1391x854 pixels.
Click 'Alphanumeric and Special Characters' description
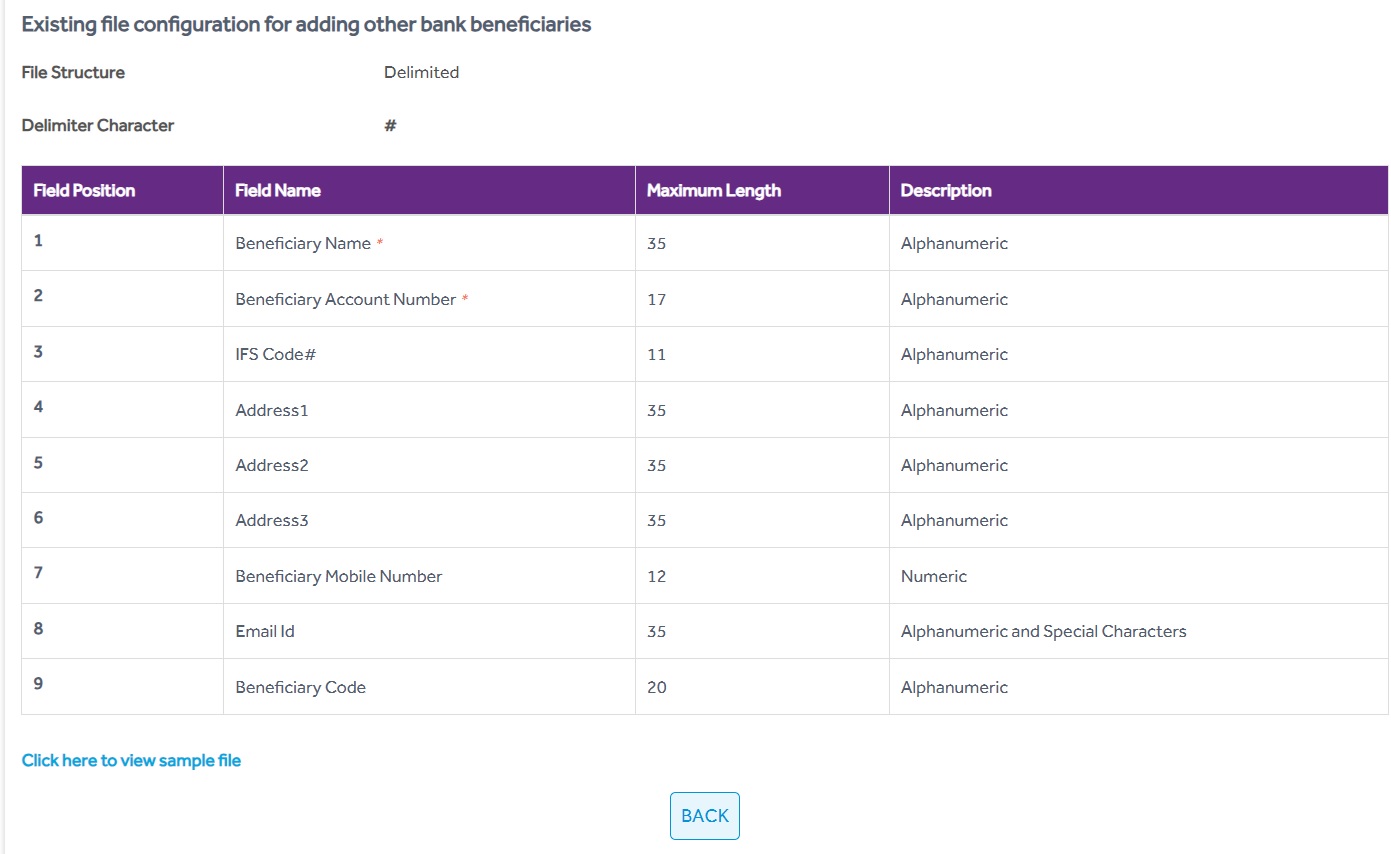coord(1043,631)
